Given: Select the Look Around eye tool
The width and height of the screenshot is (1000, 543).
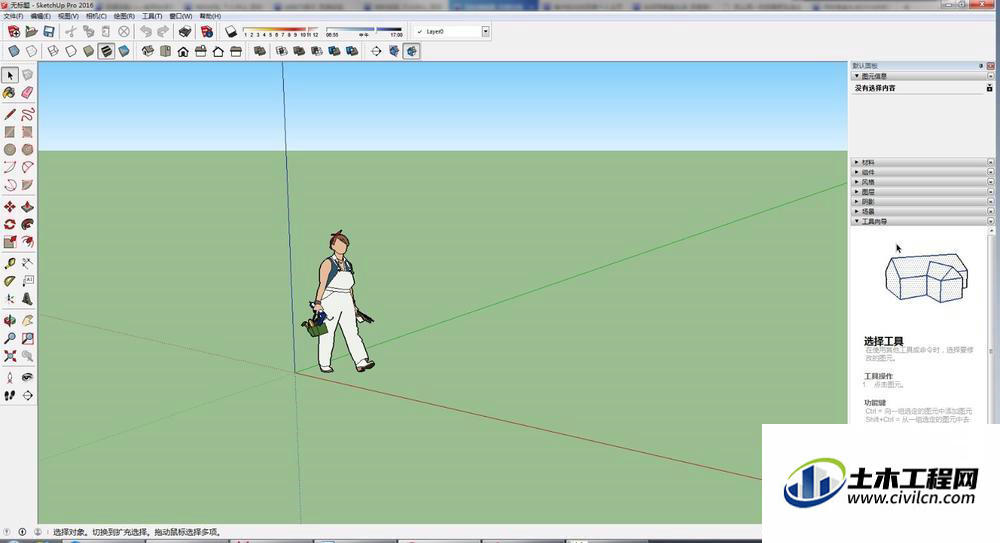Looking at the screenshot, I should tap(27, 378).
